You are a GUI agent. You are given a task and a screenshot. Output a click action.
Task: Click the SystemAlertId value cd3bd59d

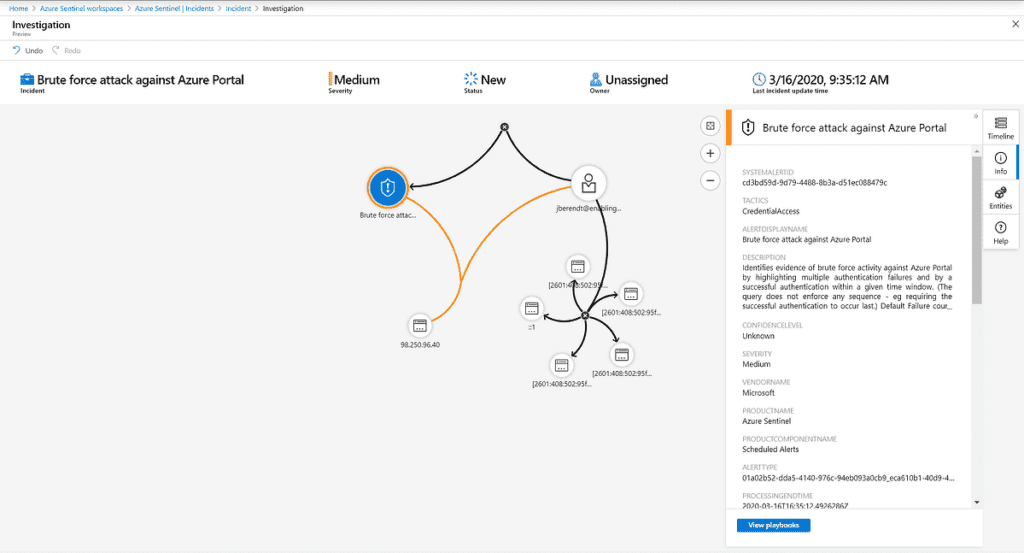tap(814, 183)
